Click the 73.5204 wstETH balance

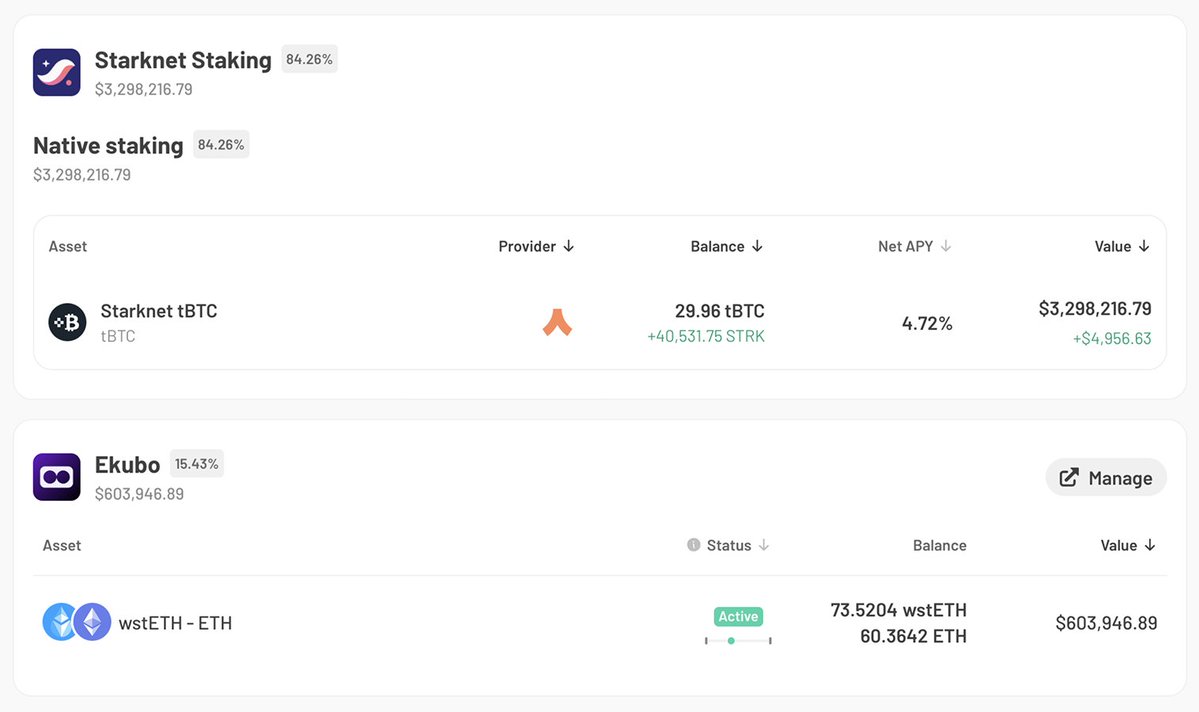[x=898, y=610]
